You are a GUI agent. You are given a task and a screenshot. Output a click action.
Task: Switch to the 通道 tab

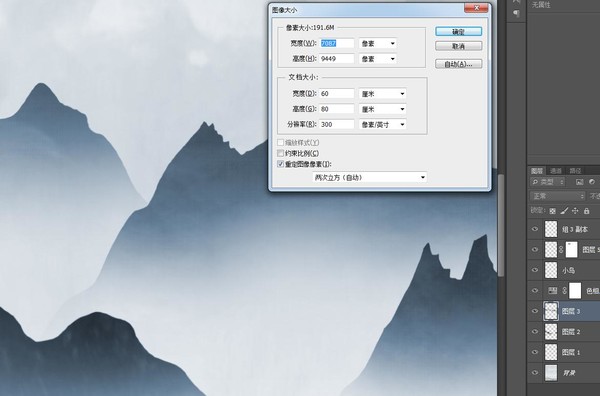pyautogui.click(x=556, y=171)
